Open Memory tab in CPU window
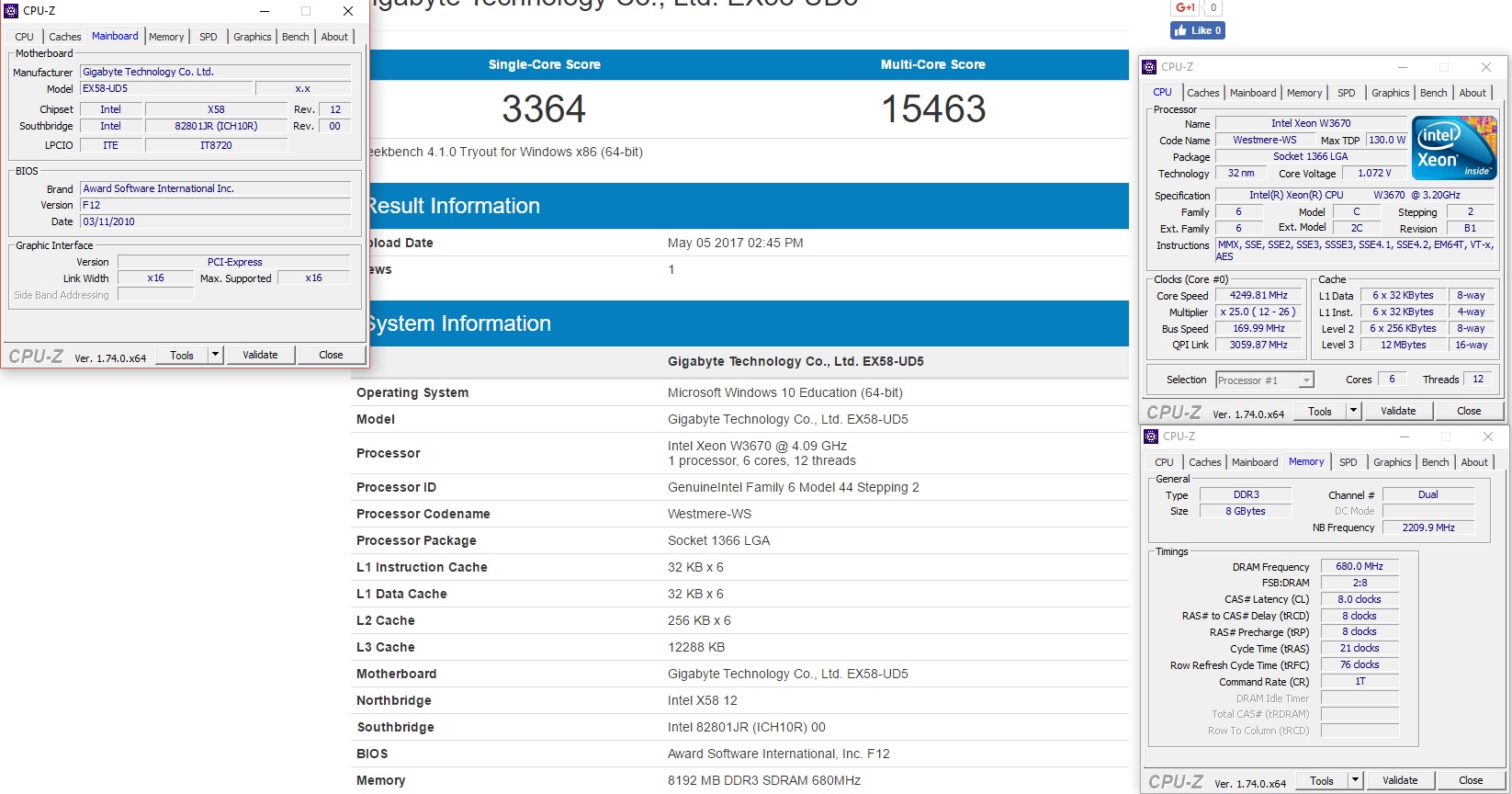This screenshot has width=1512, height=794. (1304, 93)
